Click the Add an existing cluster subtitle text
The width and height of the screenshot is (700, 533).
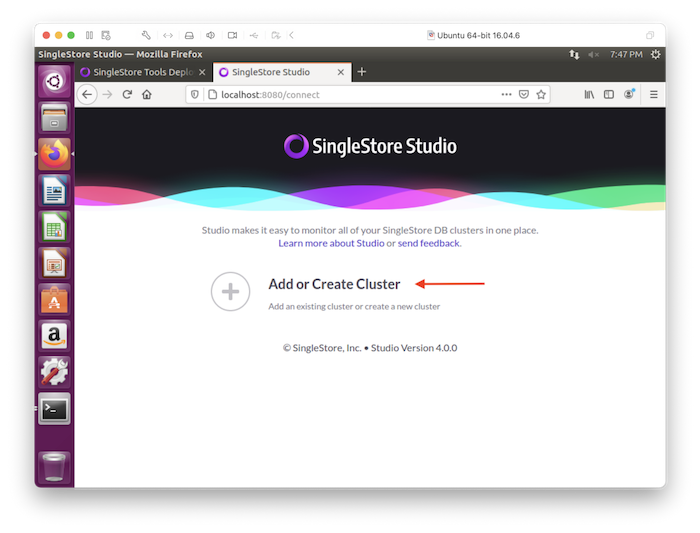tap(354, 307)
